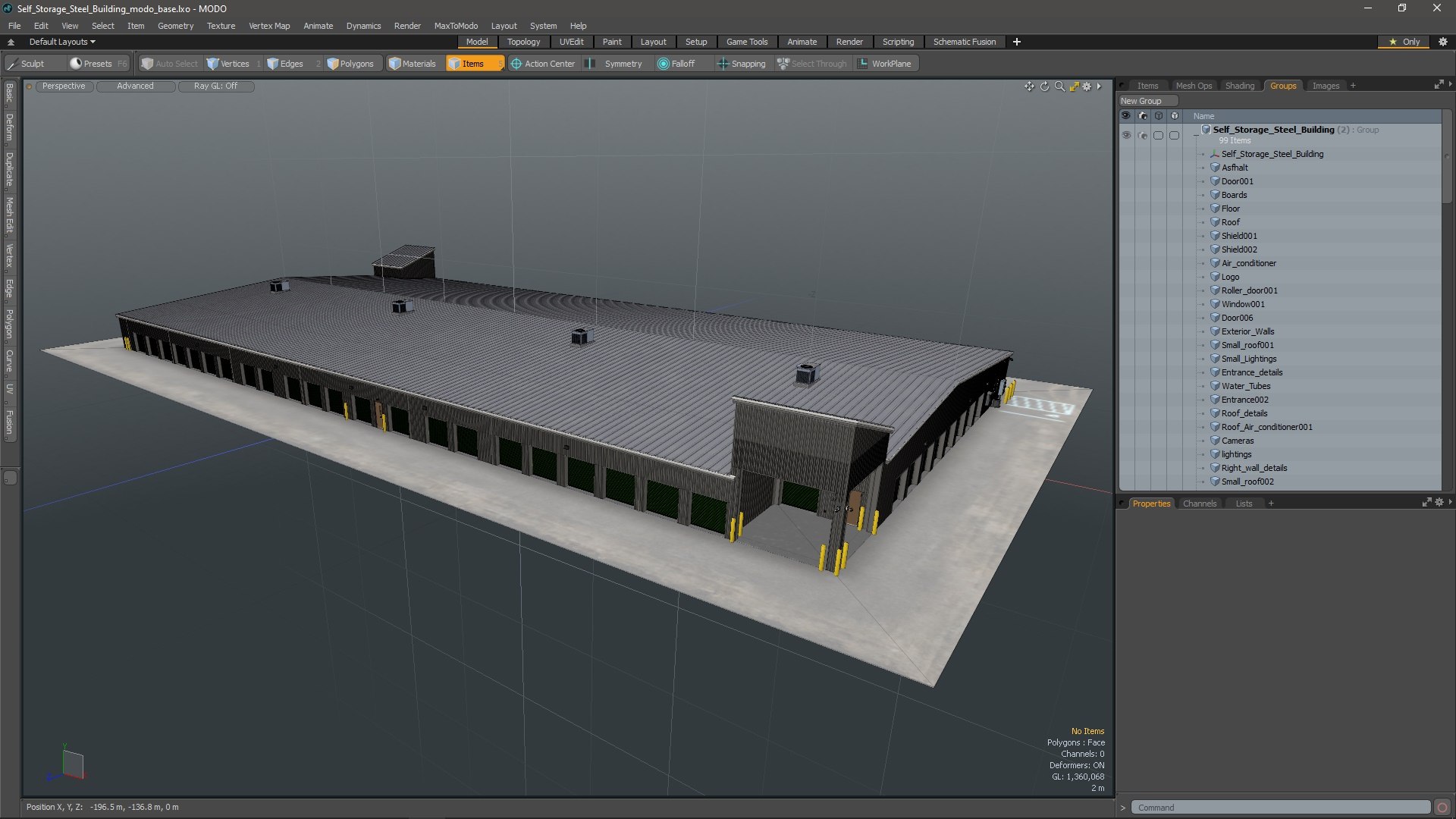Open layout settings gear at top right
This screenshot has height=819, width=1456.
1443,42
